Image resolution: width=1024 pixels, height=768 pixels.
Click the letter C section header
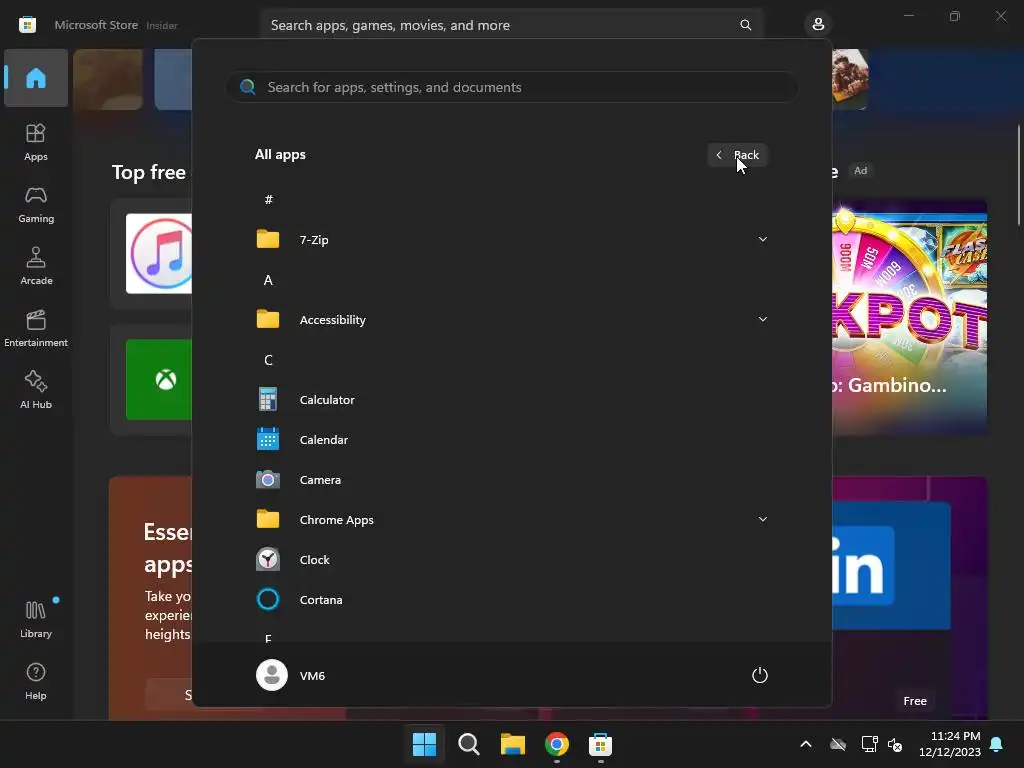(x=268, y=360)
